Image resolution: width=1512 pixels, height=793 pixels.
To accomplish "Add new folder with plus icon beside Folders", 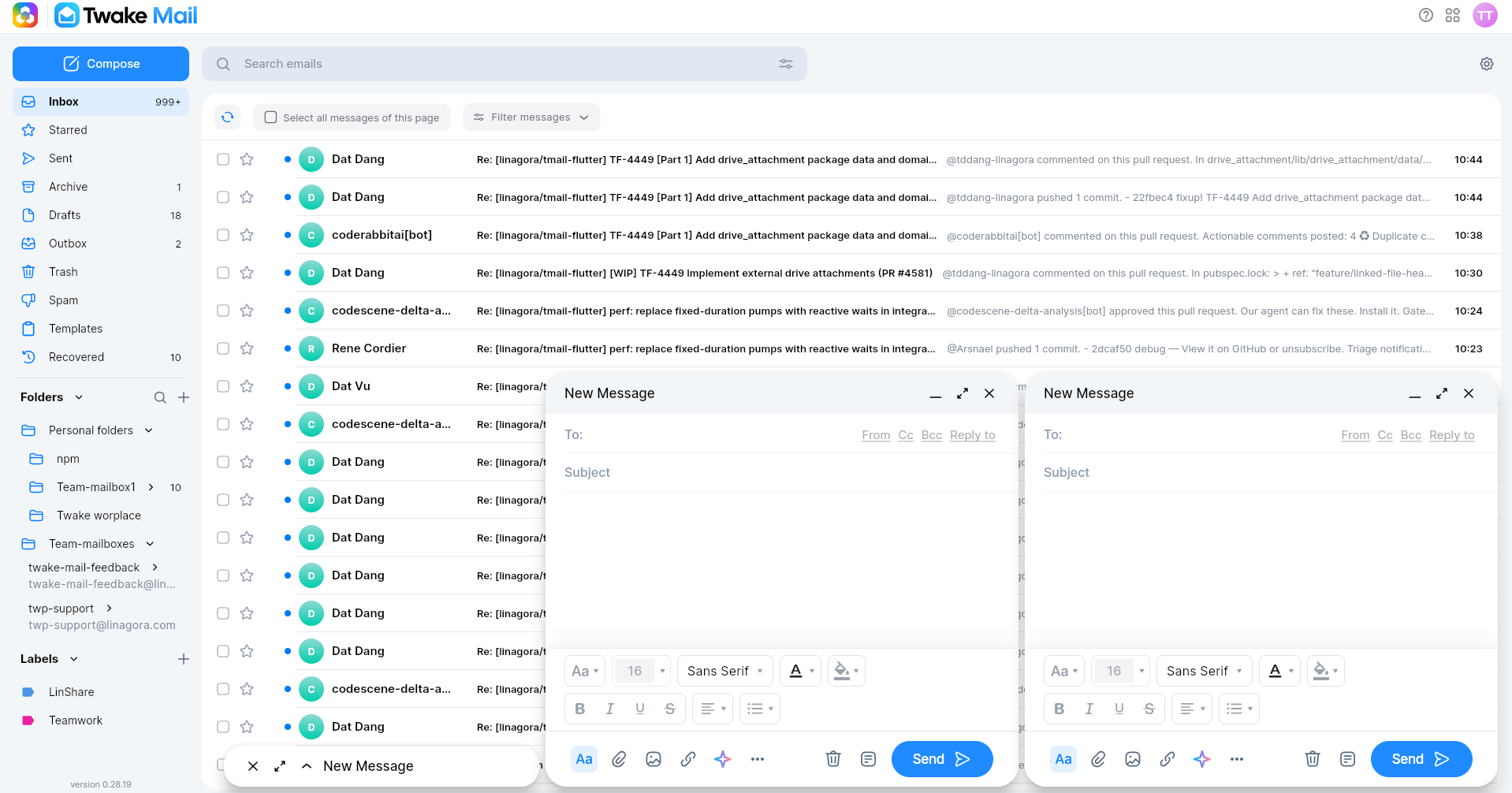I will [x=184, y=397].
